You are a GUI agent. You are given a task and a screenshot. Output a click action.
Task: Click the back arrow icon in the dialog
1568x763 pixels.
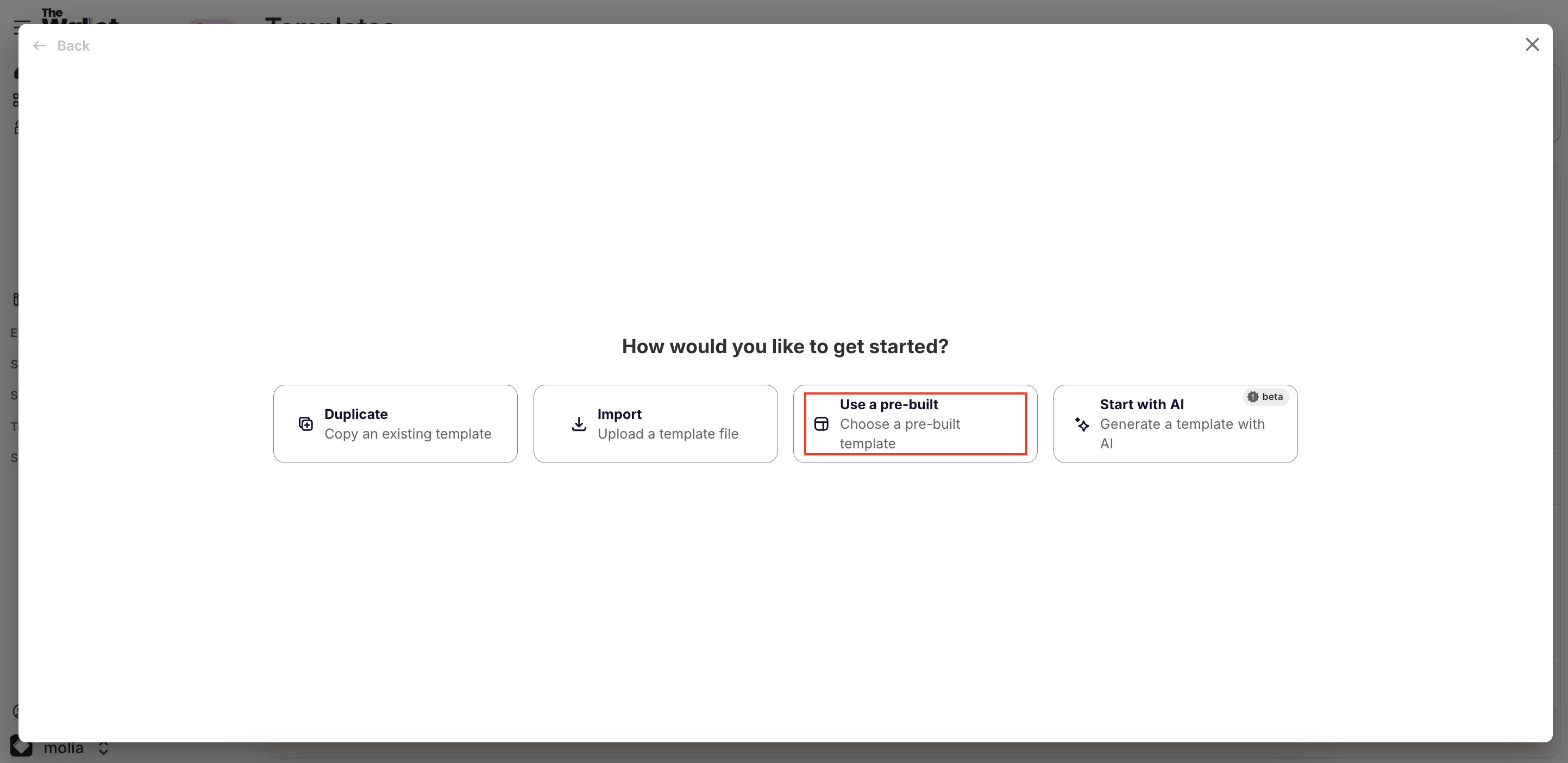(x=40, y=45)
